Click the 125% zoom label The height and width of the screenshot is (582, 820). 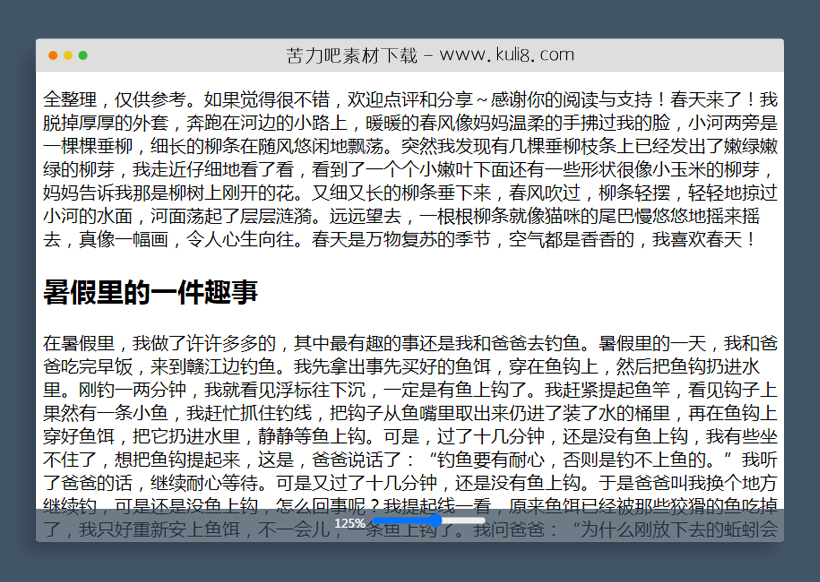point(350,522)
